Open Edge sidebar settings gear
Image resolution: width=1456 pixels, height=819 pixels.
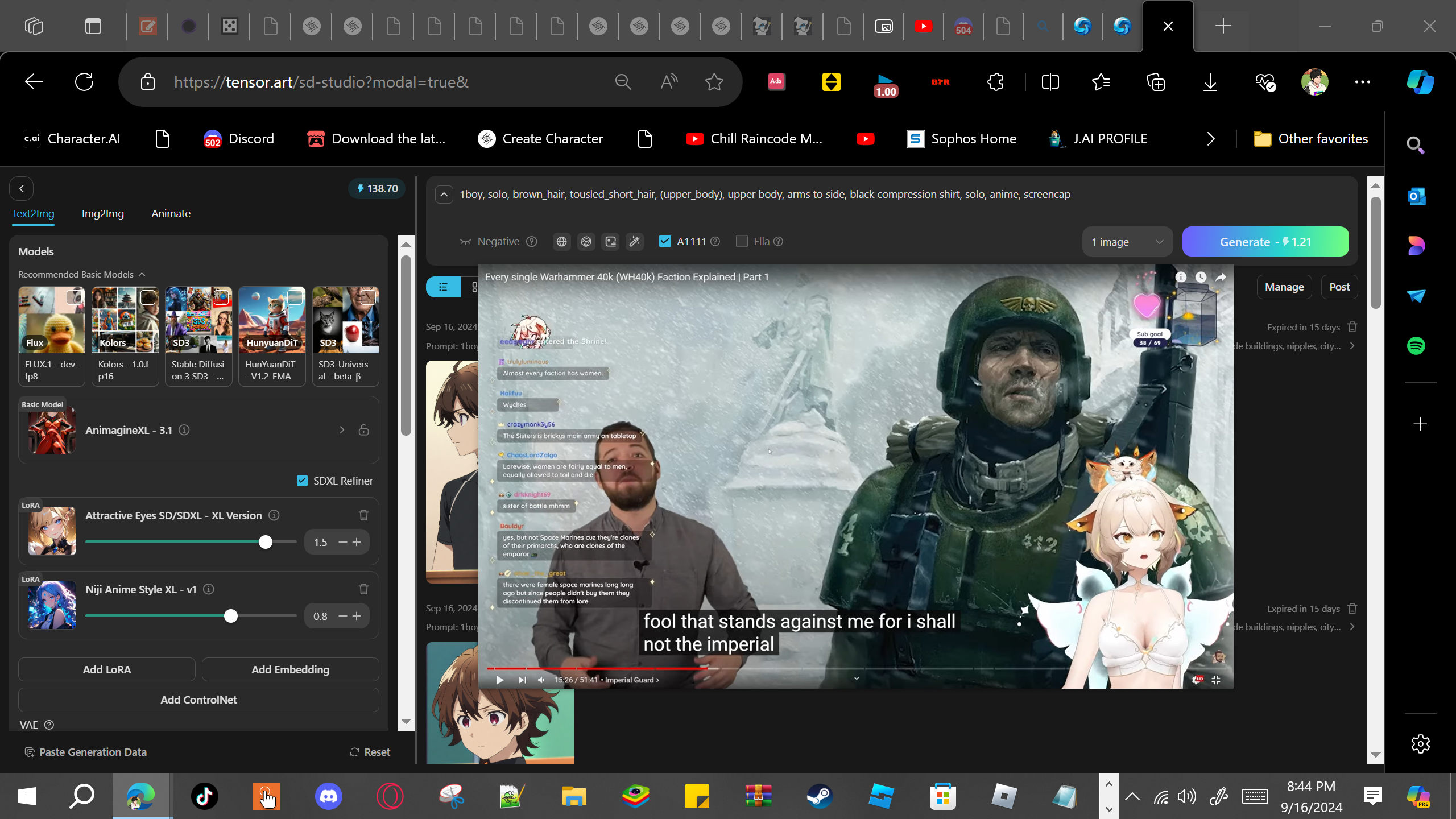point(1420,744)
